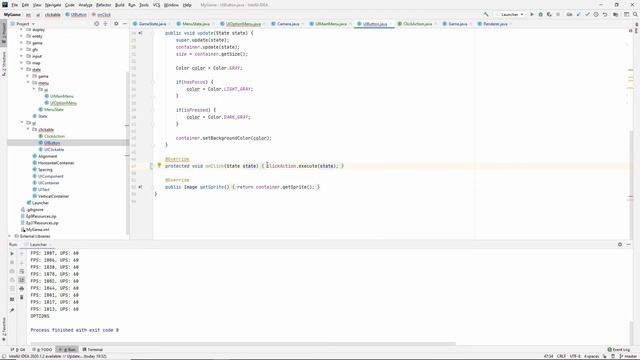Switch to ClickAction.java tab
The height and width of the screenshot is (360, 640).
(x=417, y=24)
